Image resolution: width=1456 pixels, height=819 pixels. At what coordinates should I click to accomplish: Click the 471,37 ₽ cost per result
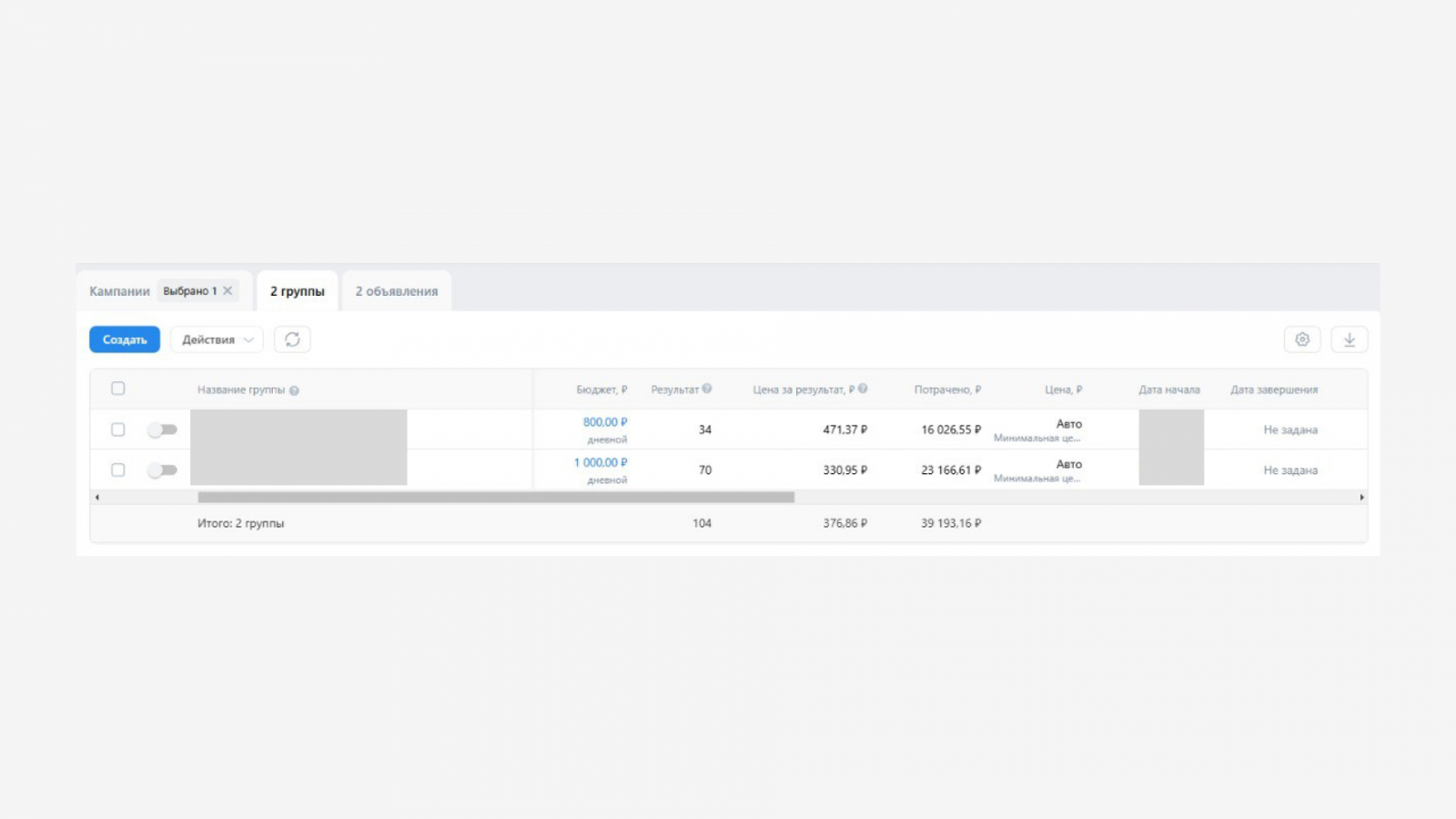[x=845, y=430]
